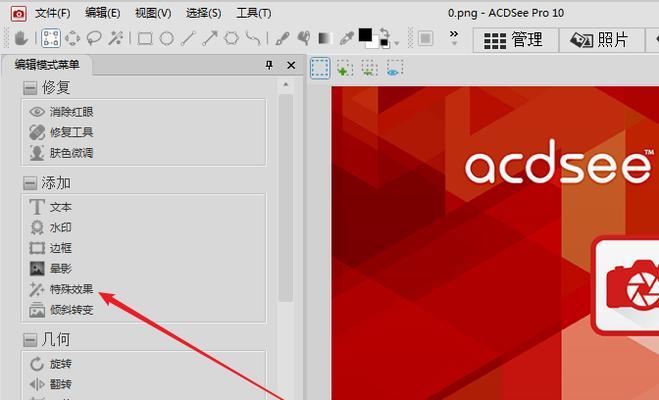Choose subtract-from-selection mode icon
659x400 pixels.
click(369, 68)
